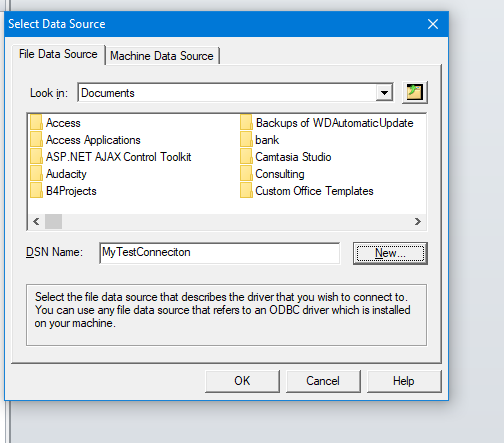This screenshot has width=504, height=443.
Task: Click the Cancel button
Action: (x=323, y=381)
